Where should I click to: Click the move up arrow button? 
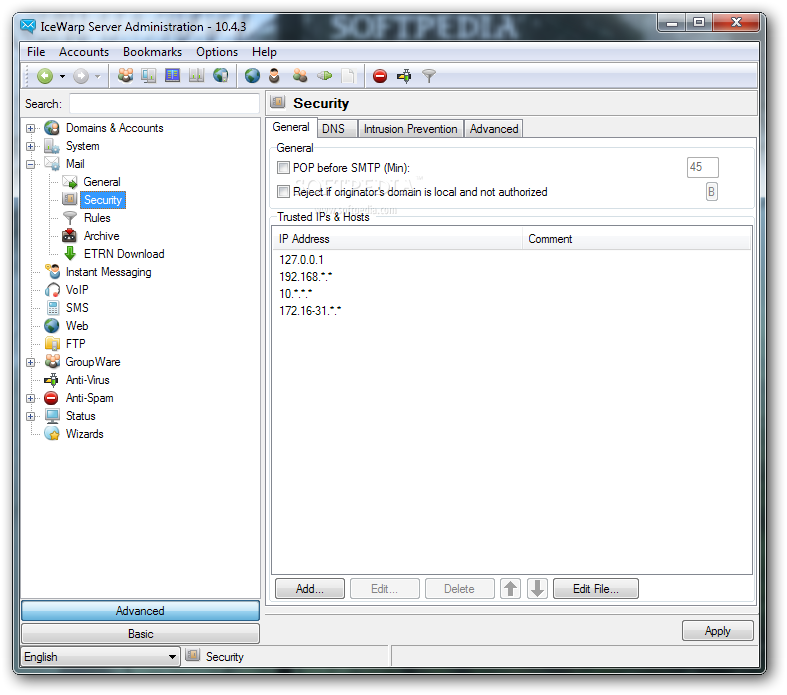(x=510, y=589)
